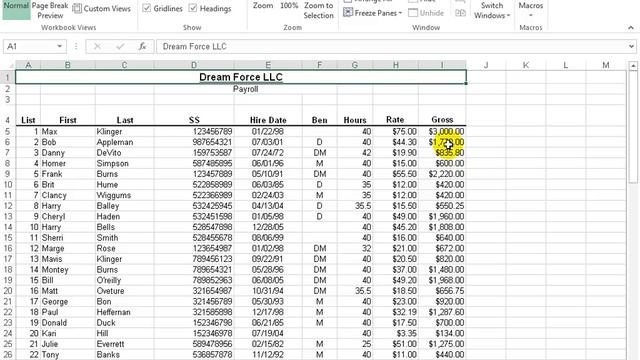
Task: Toggle the Headings checkbox
Action: [193, 9]
